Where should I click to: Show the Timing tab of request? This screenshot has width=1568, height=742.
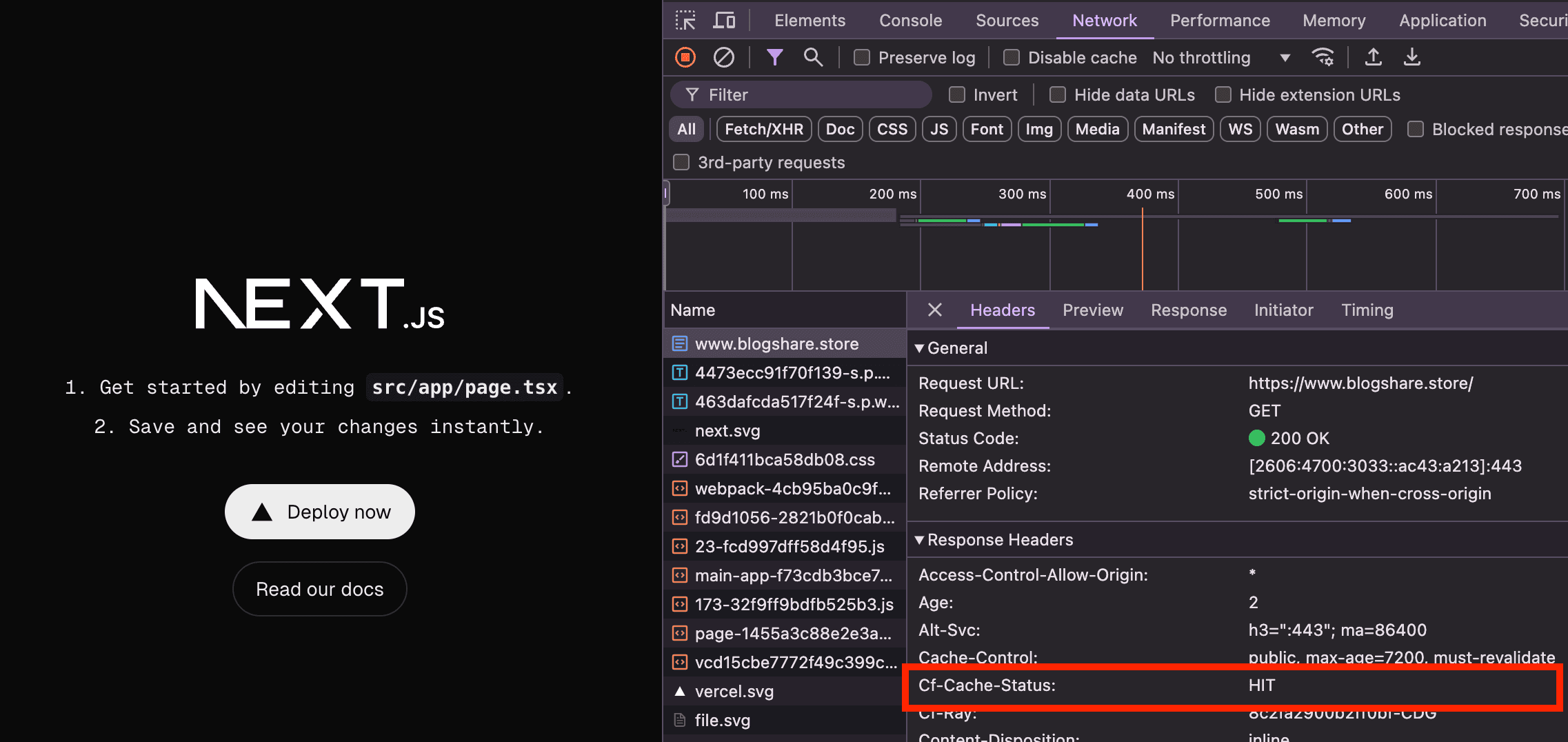[x=1367, y=310]
